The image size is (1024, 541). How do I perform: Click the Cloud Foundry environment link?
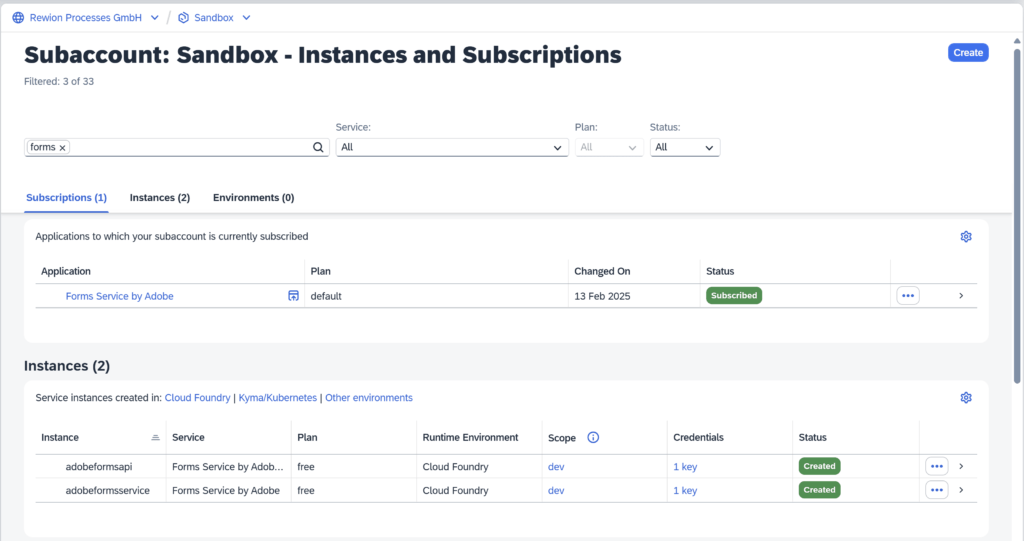197,398
